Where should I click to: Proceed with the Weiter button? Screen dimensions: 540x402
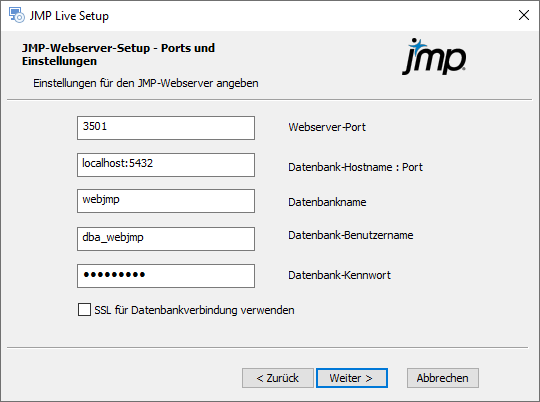[x=352, y=378]
